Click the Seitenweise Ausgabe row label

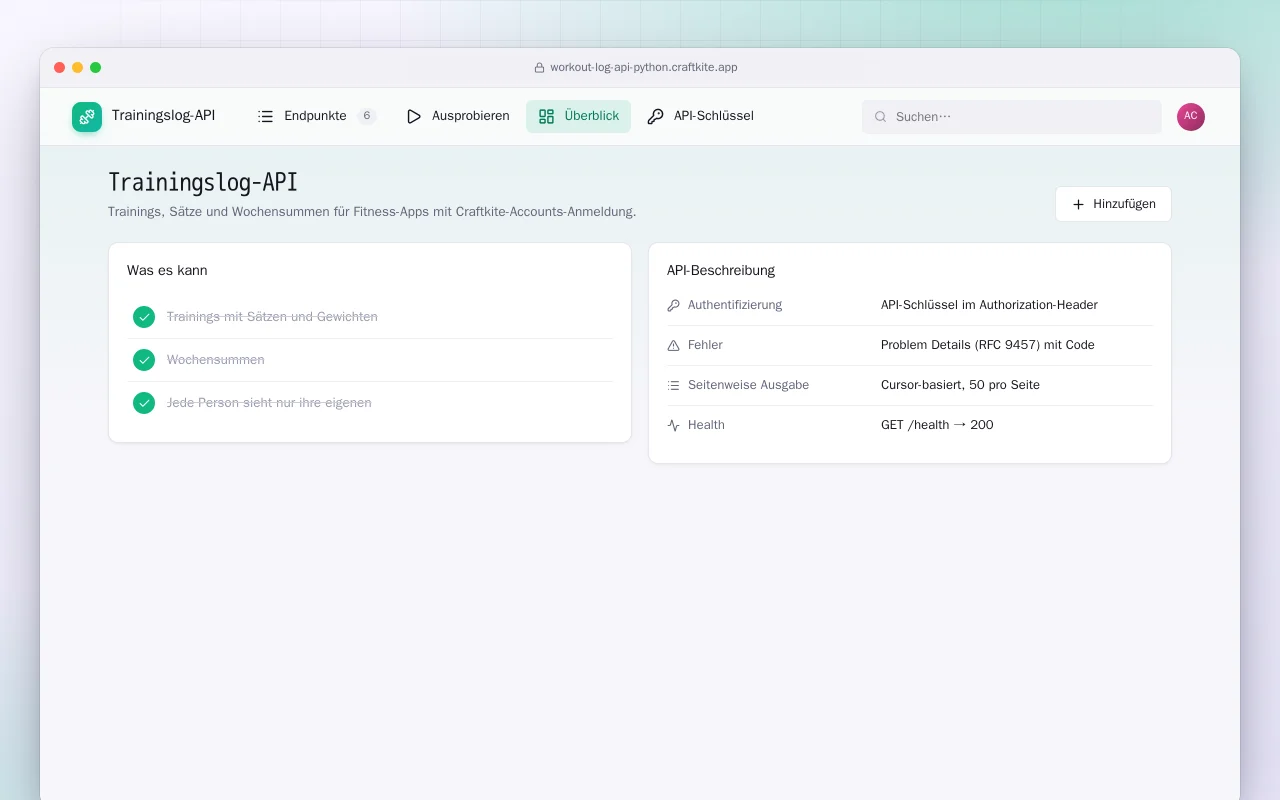click(748, 385)
